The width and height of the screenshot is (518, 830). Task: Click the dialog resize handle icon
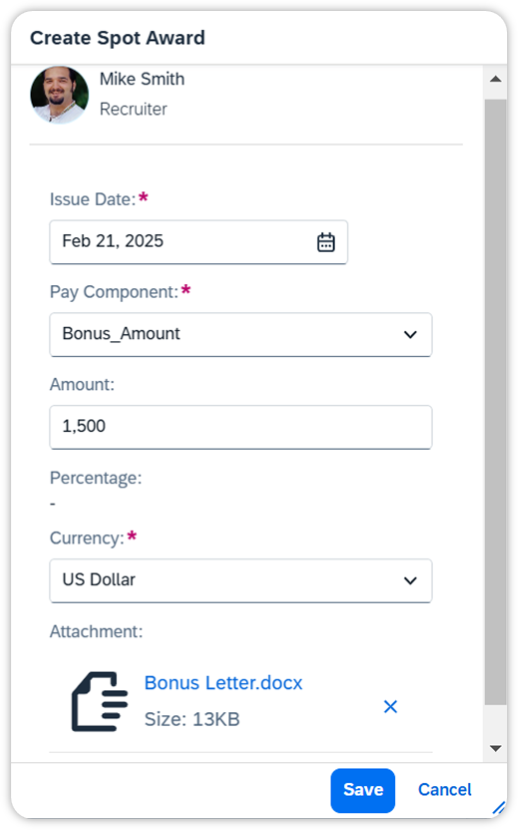coord(498,807)
